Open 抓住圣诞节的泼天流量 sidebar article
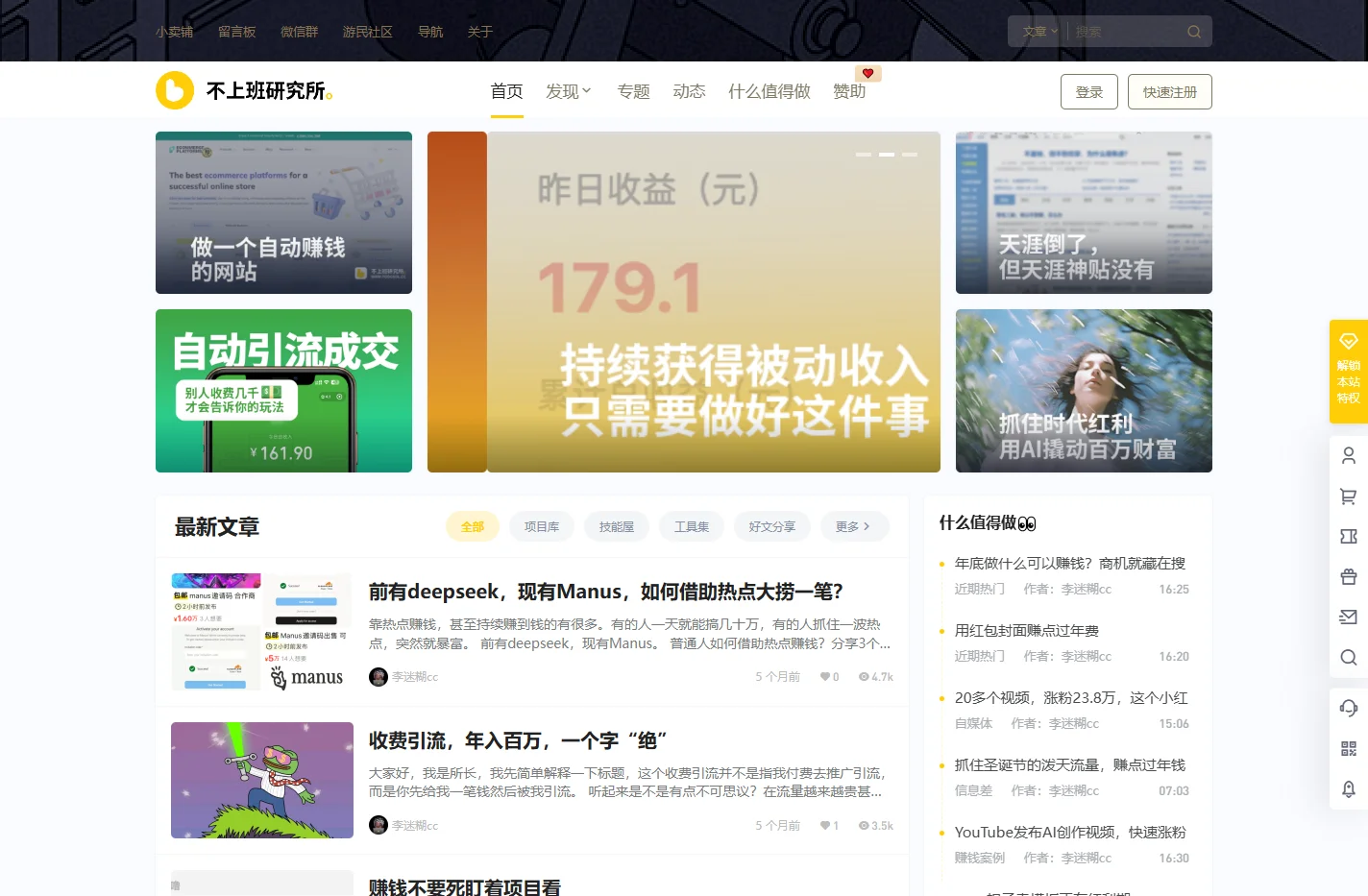This screenshot has height=896, width=1368. pyautogui.click(x=1070, y=764)
